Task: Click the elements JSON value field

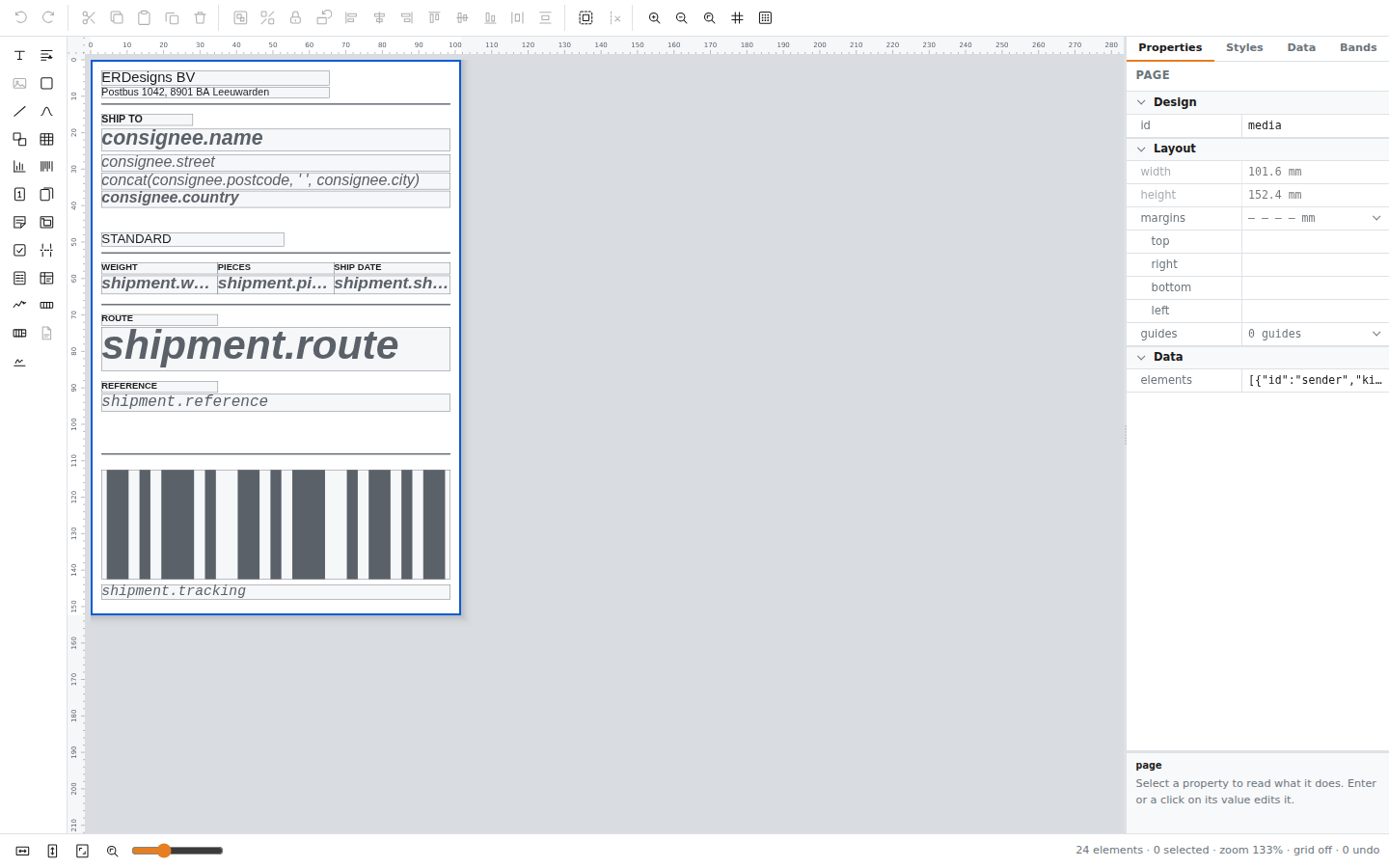Action: click(x=1316, y=380)
